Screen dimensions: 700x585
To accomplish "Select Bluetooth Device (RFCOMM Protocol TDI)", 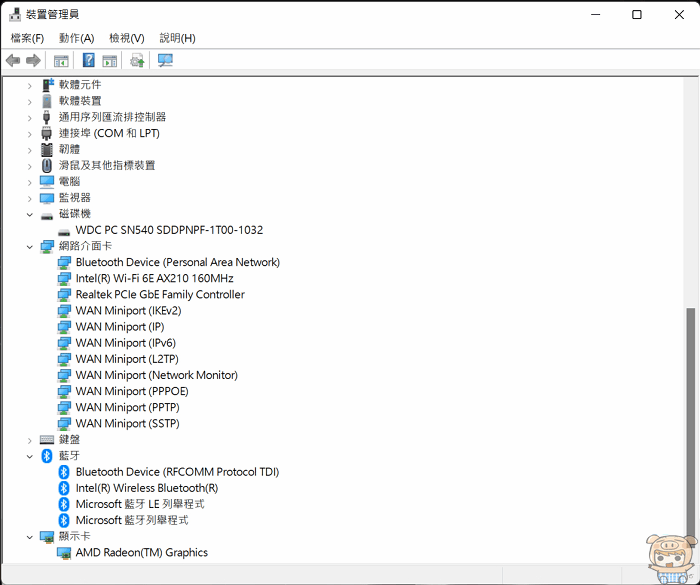I will point(177,472).
